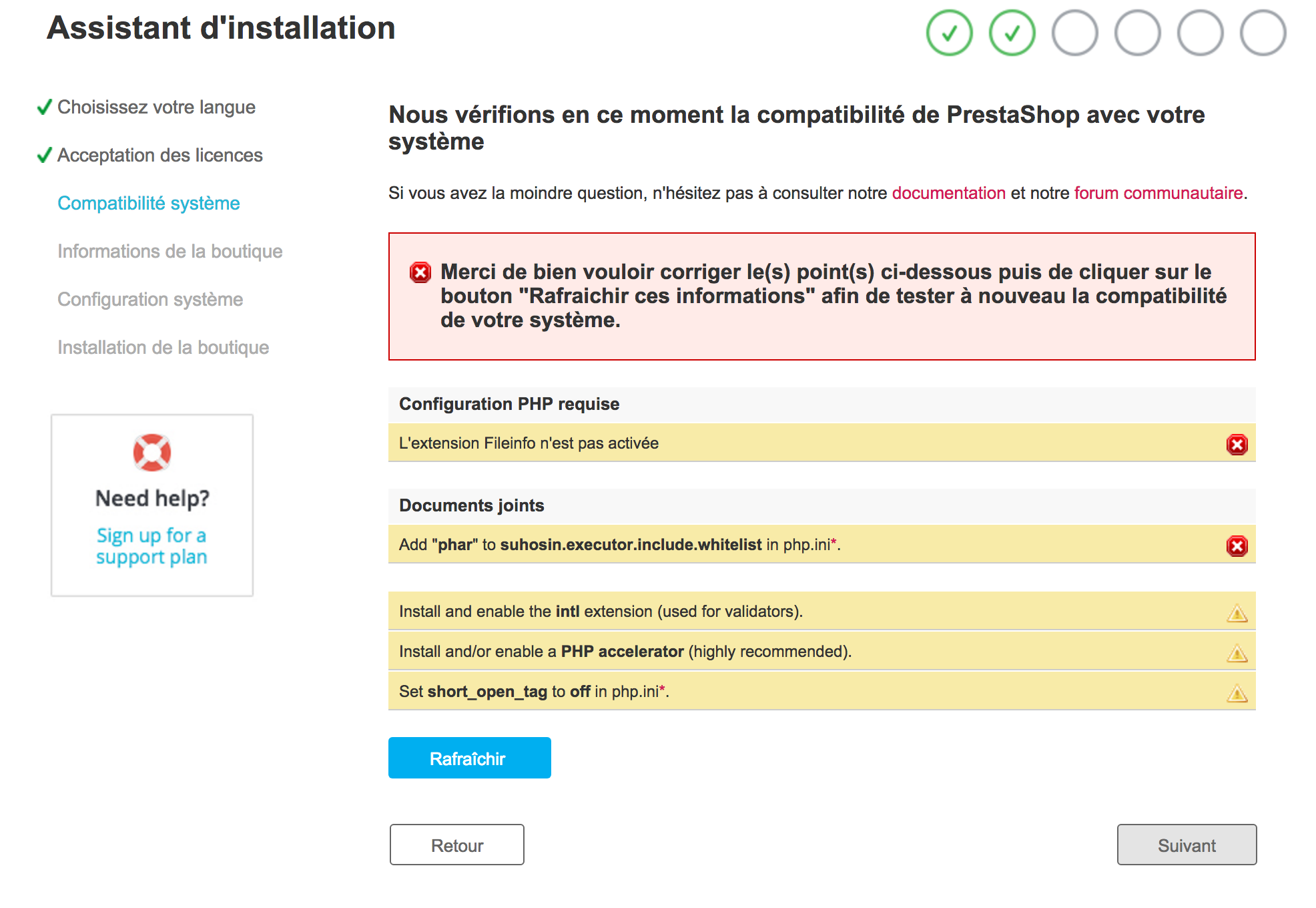Open the documentation link
The height and width of the screenshot is (908, 1316).
[948, 193]
